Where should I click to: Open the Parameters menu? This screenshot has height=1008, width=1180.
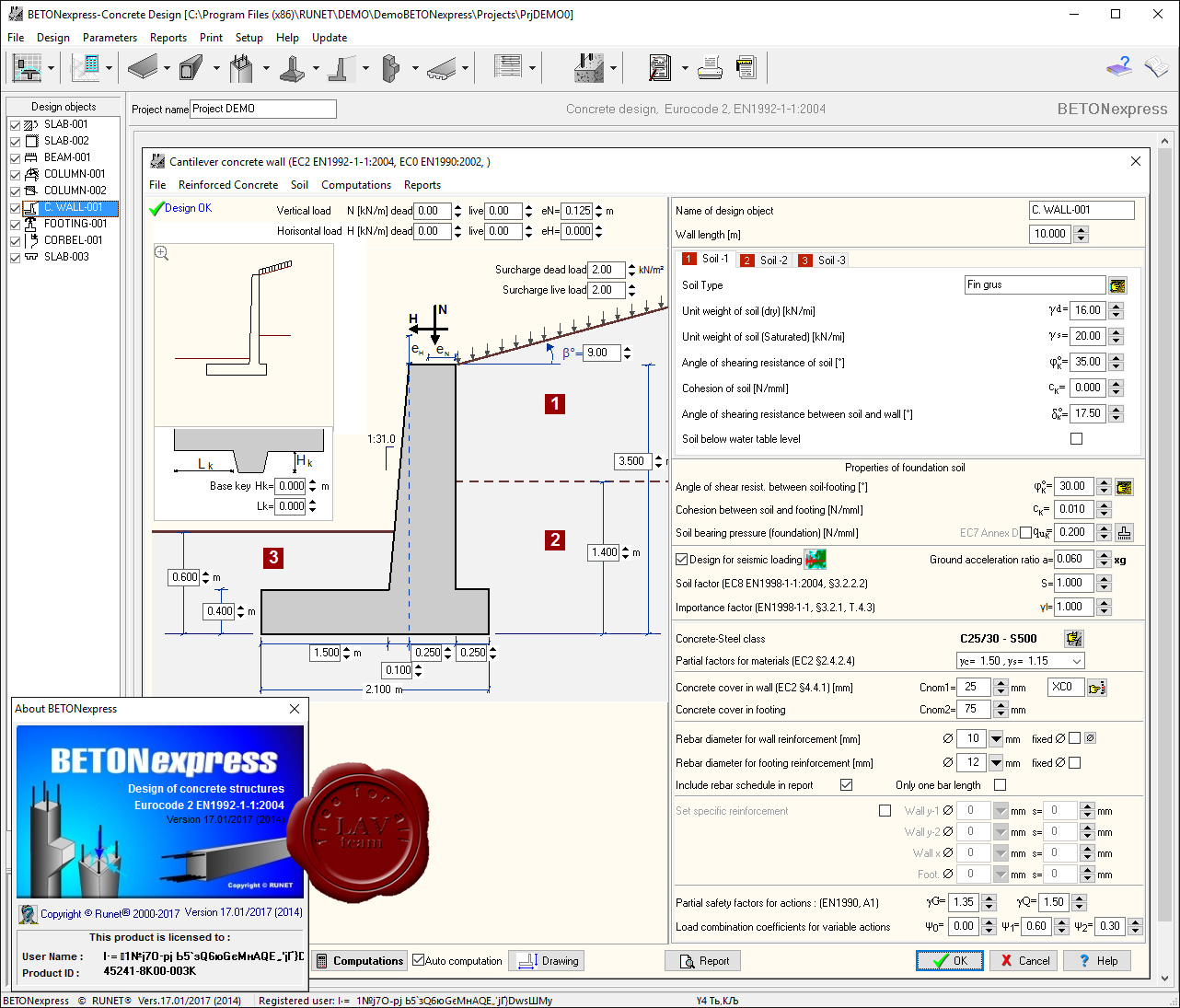pyautogui.click(x=110, y=38)
